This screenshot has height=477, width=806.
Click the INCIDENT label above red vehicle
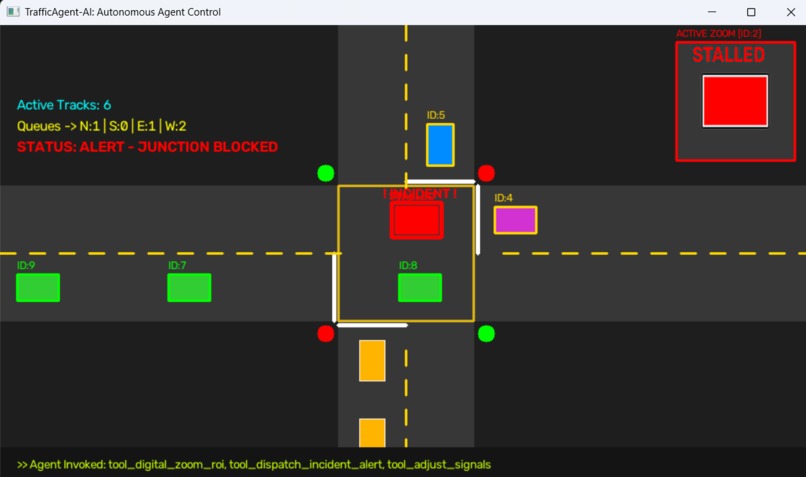click(x=420, y=194)
